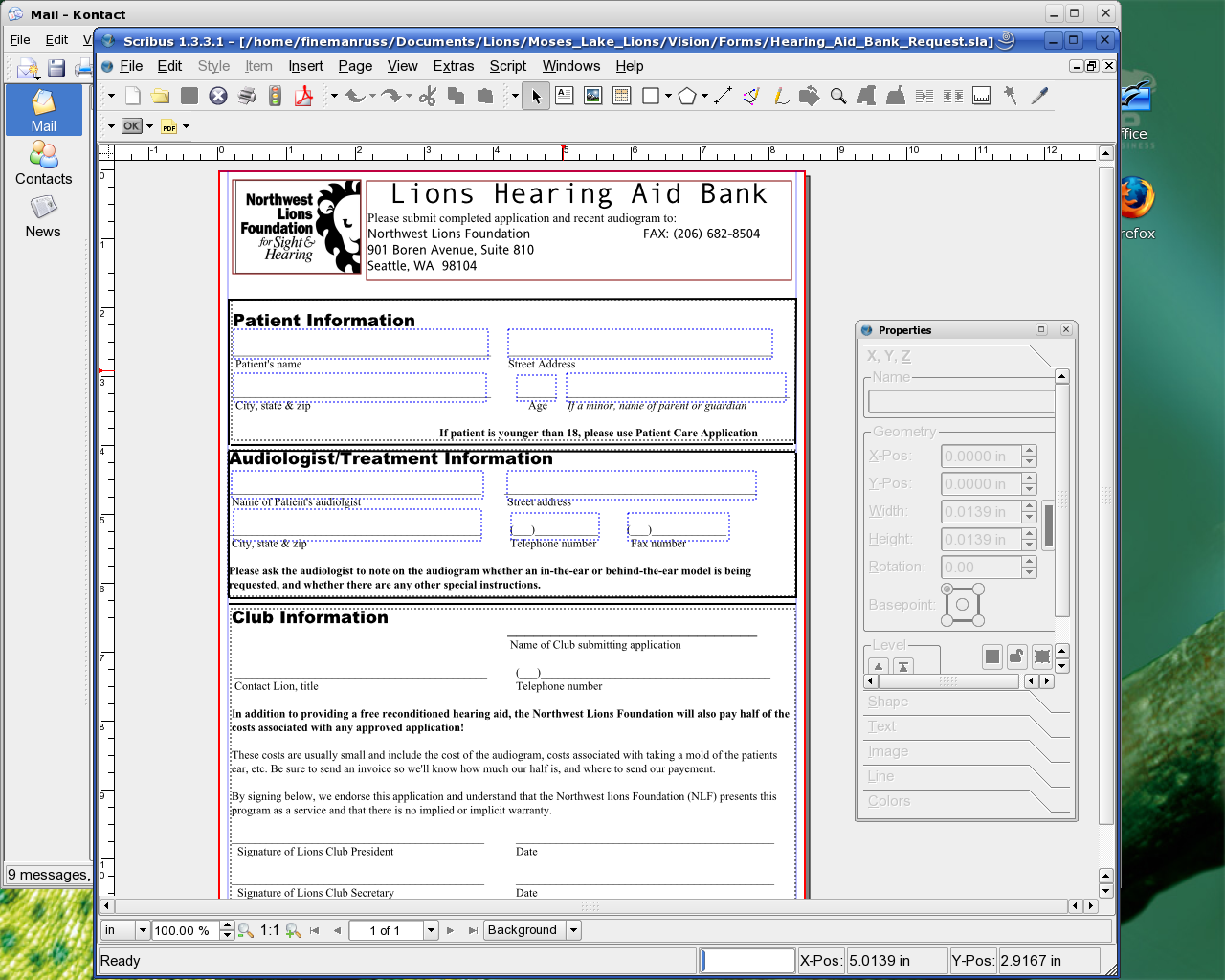Viewport: 1225px width, 980px height.
Task: Open the Windows menu
Action: (x=570, y=66)
